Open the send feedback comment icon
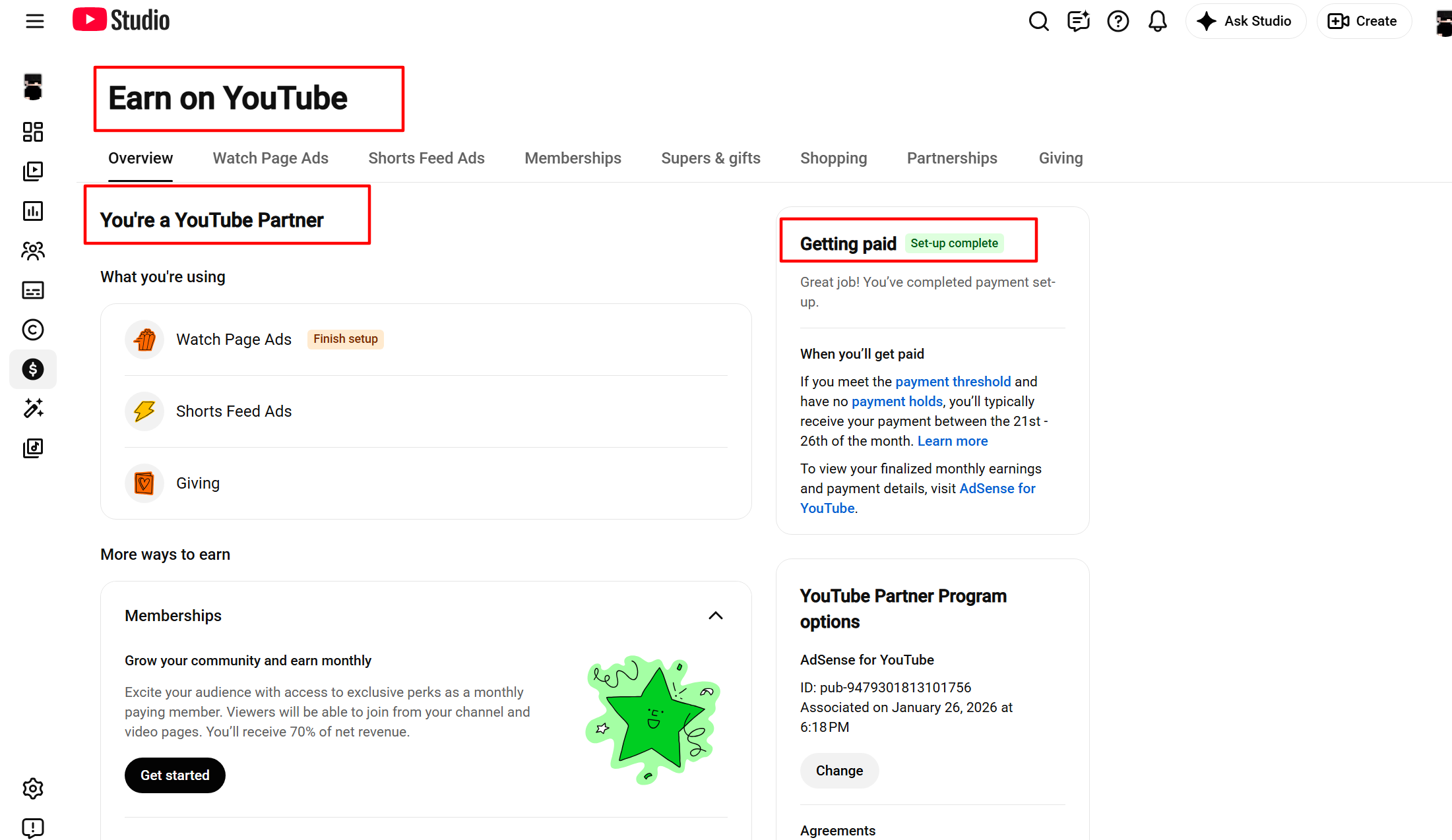This screenshot has width=1452, height=840. (1078, 21)
